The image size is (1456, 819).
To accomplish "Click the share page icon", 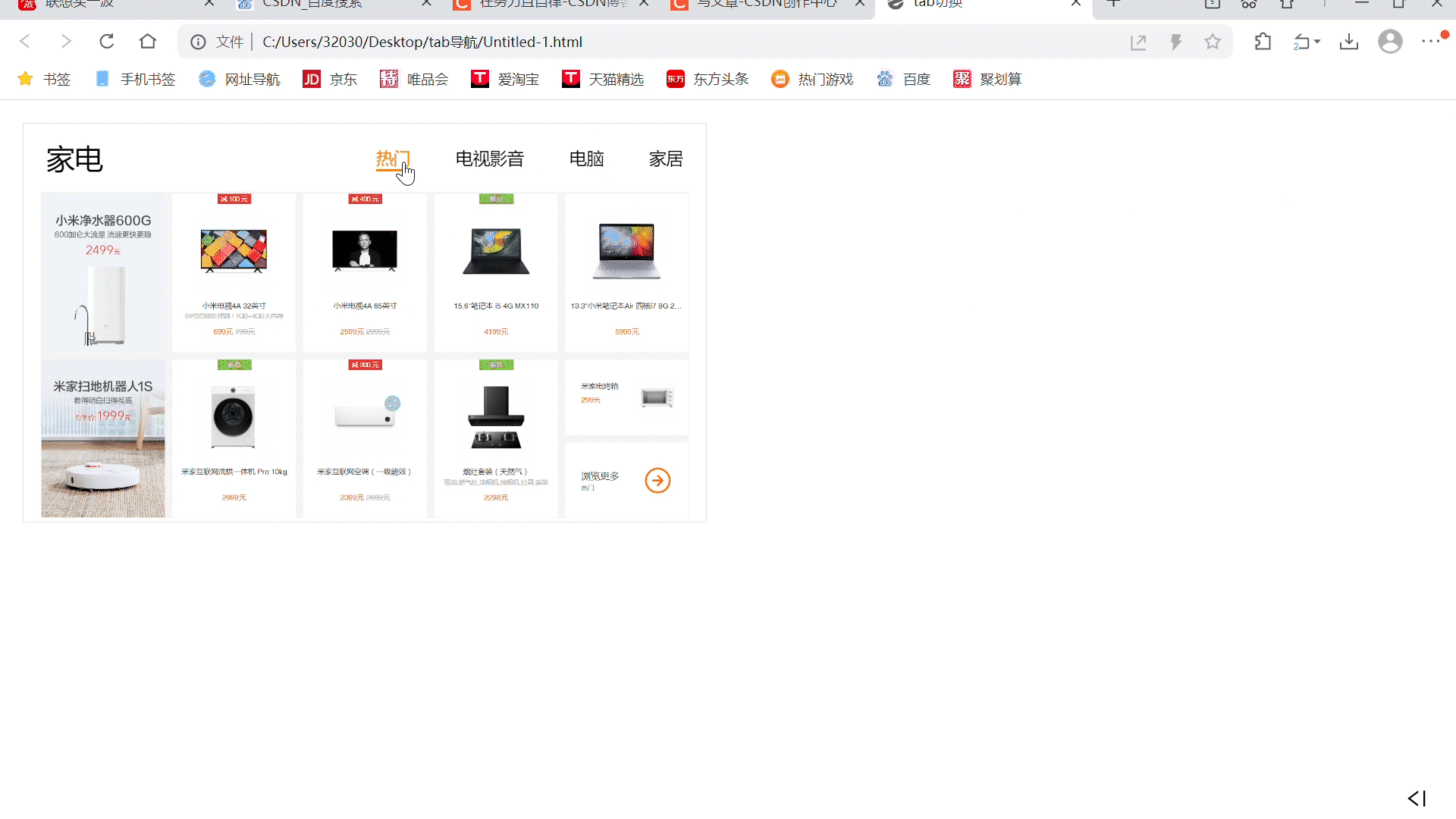I will click(1138, 42).
